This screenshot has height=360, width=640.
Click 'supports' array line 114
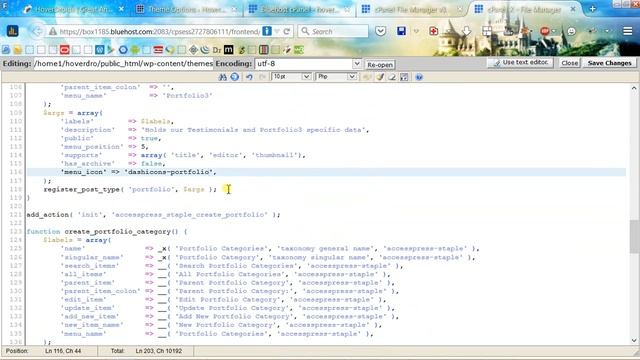(183, 155)
